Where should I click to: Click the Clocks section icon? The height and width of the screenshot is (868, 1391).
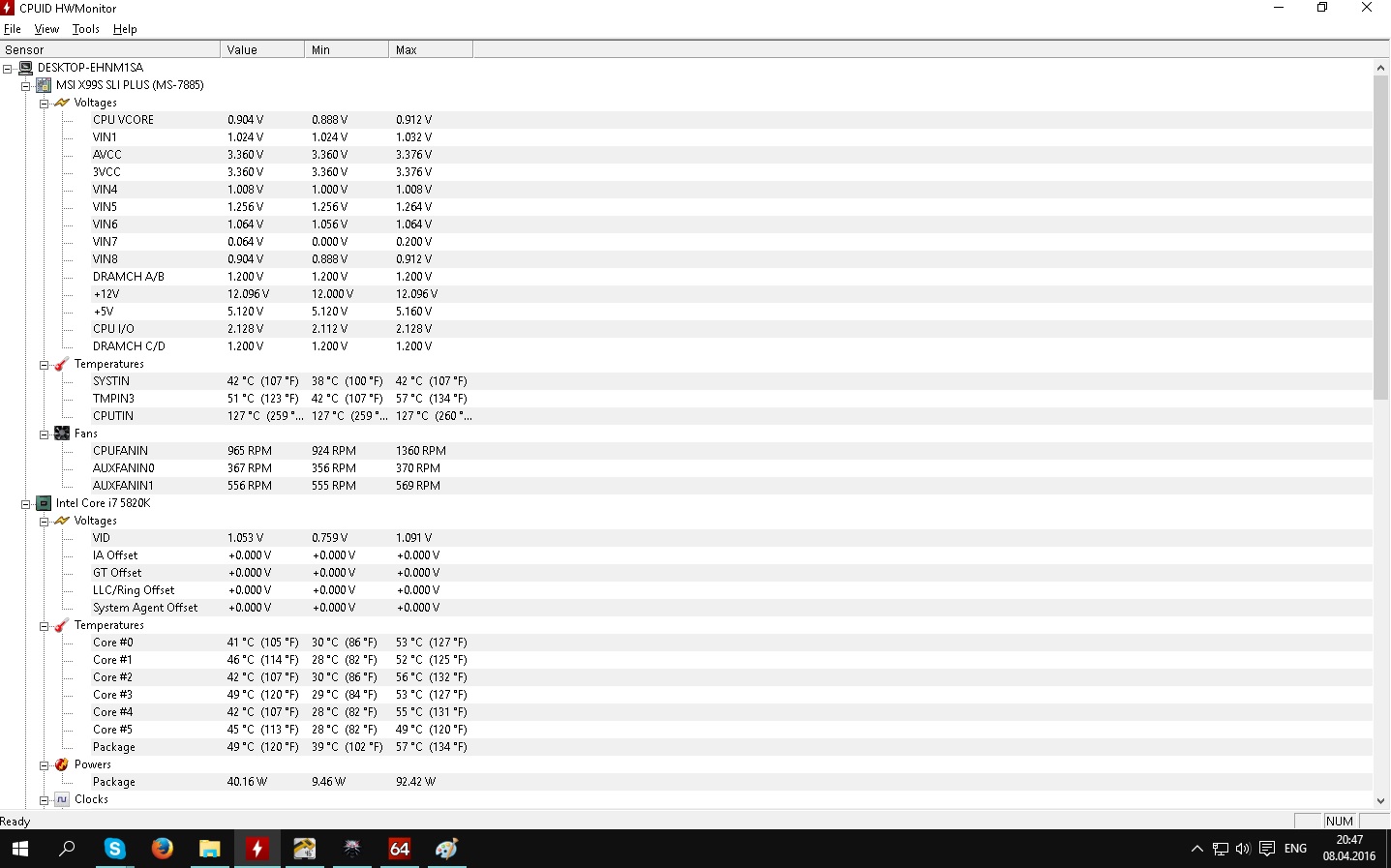(62, 799)
